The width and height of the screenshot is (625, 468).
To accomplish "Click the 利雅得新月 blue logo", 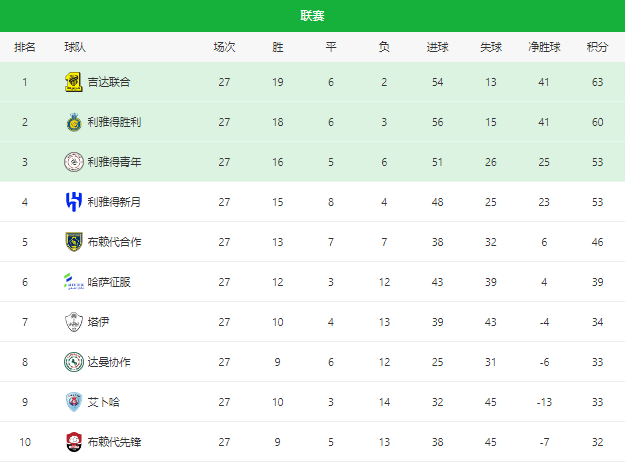I will pos(74,202).
